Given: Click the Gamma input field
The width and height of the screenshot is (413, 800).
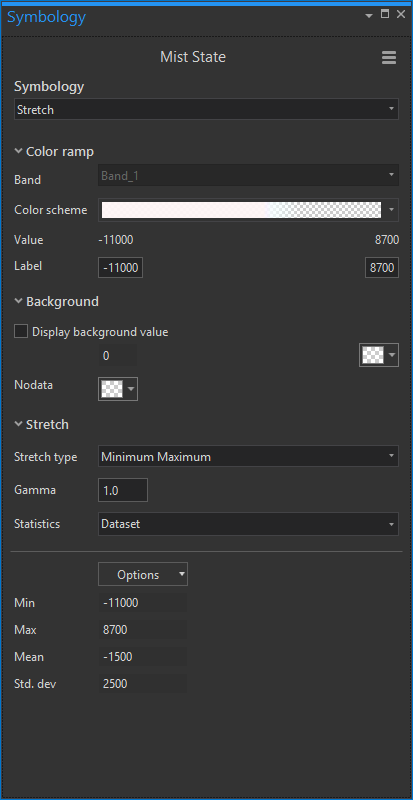Looking at the screenshot, I should coord(123,490).
